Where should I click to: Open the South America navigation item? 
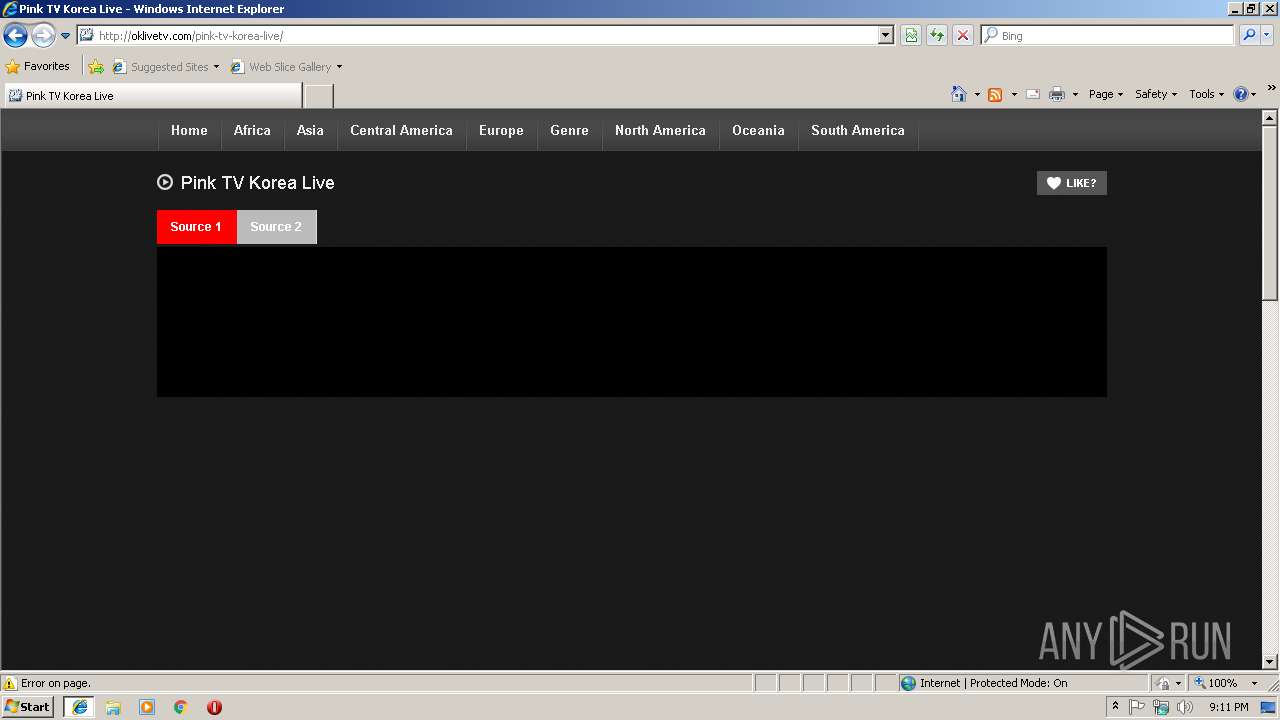[858, 131]
